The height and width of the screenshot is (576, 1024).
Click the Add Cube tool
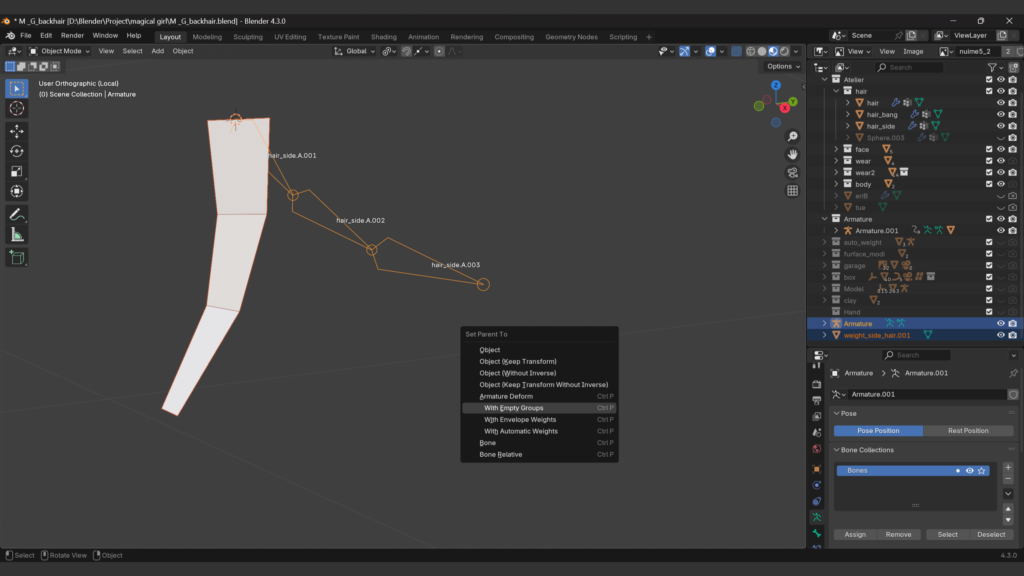(x=17, y=257)
